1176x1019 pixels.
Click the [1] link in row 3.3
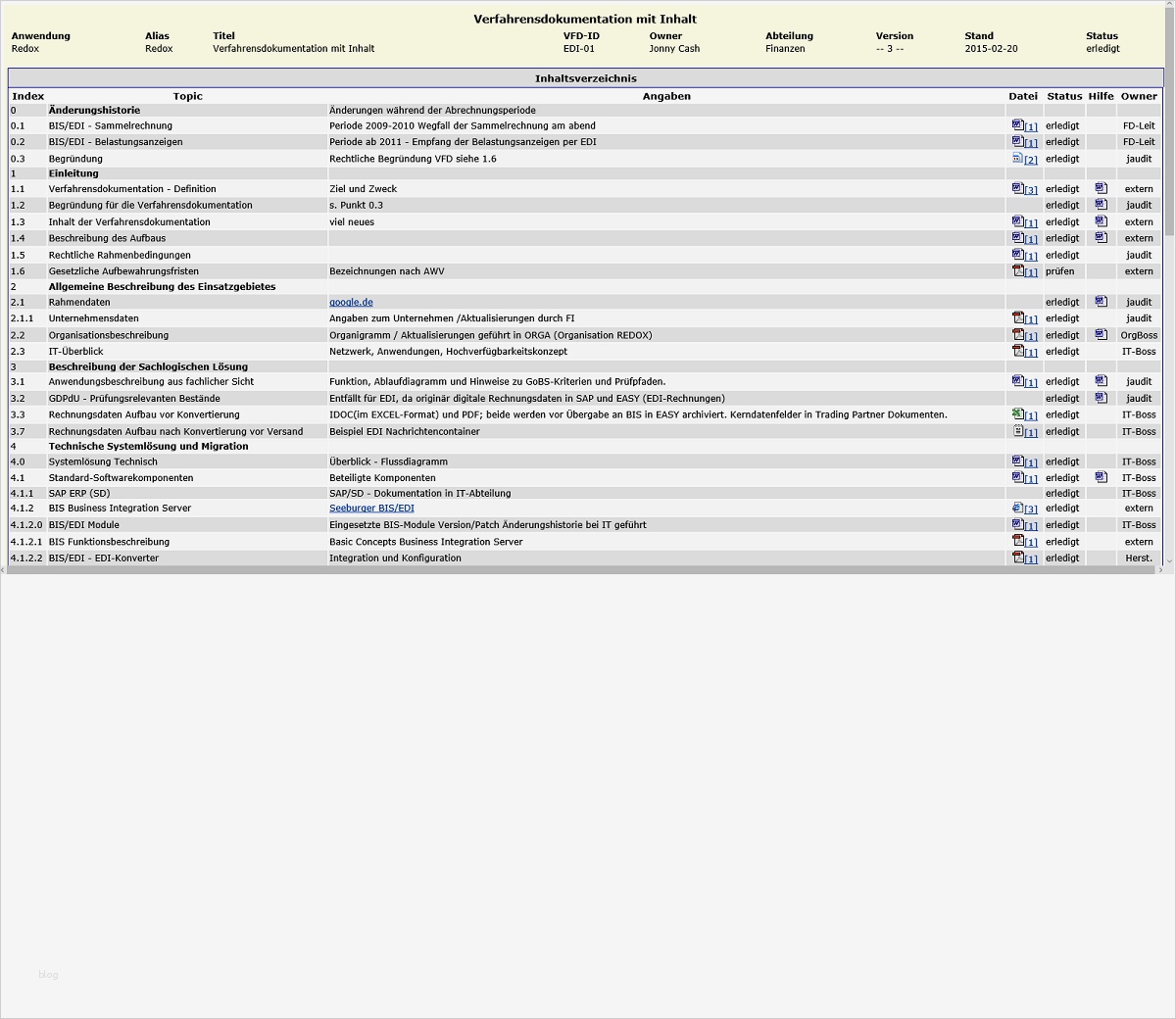click(x=1031, y=416)
